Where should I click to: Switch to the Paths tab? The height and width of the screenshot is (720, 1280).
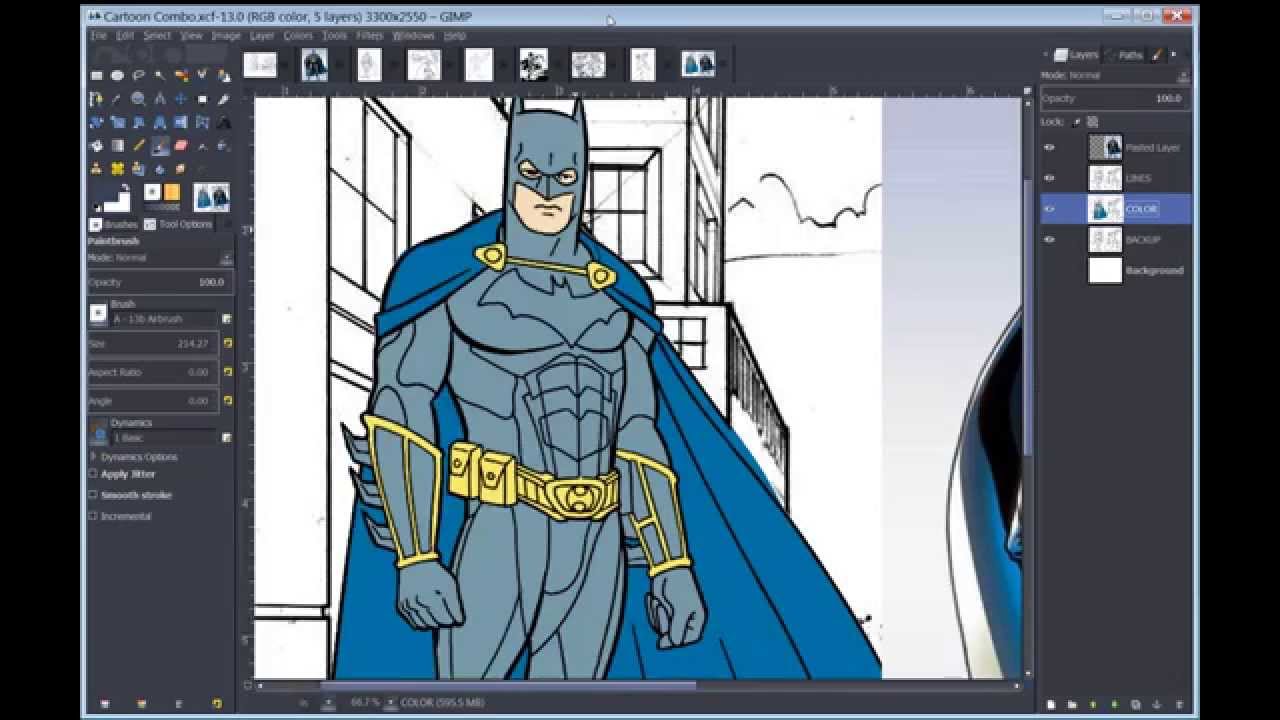point(1123,55)
